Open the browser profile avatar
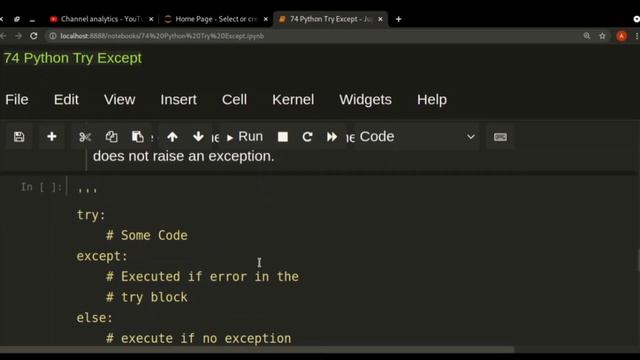The image size is (640, 360). pos(621,36)
